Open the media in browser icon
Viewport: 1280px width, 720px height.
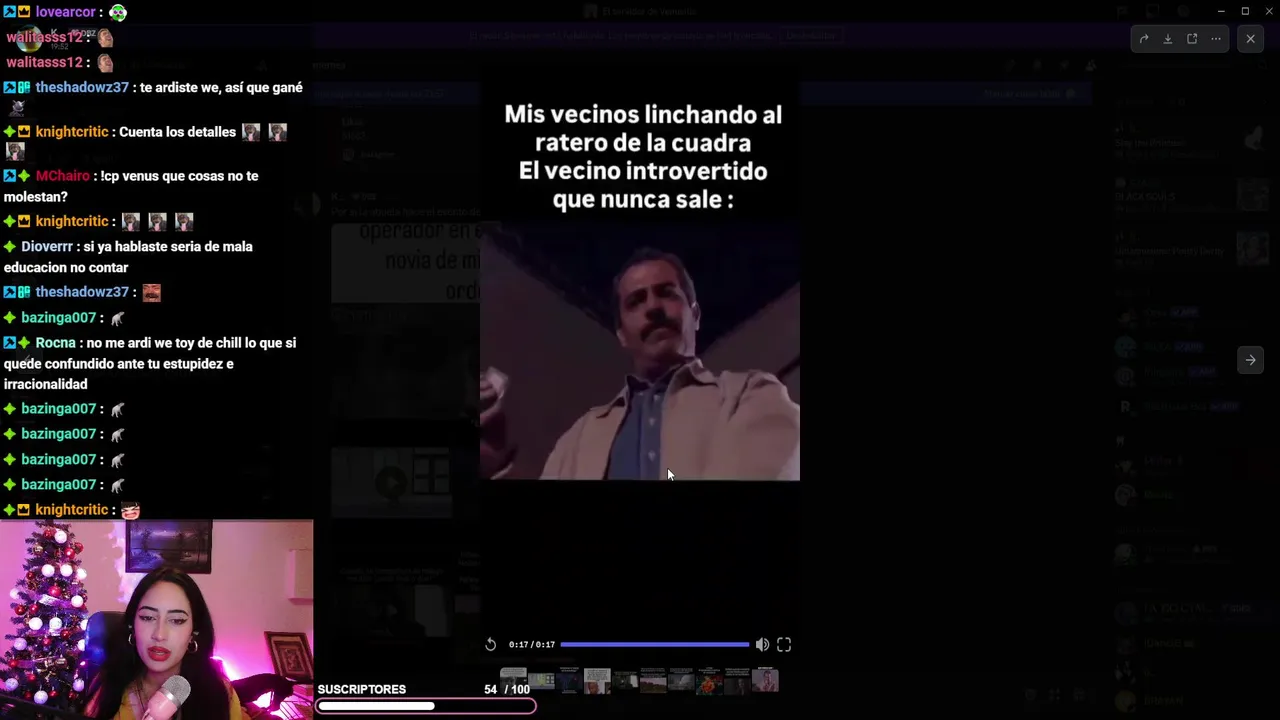coord(1192,39)
